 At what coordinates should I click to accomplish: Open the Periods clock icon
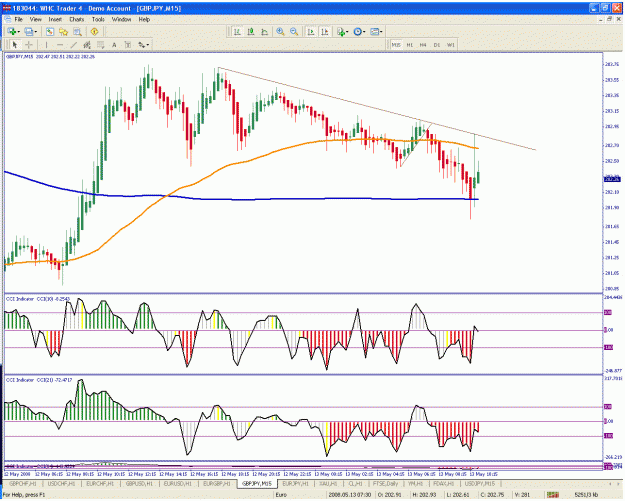coord(359,31)
